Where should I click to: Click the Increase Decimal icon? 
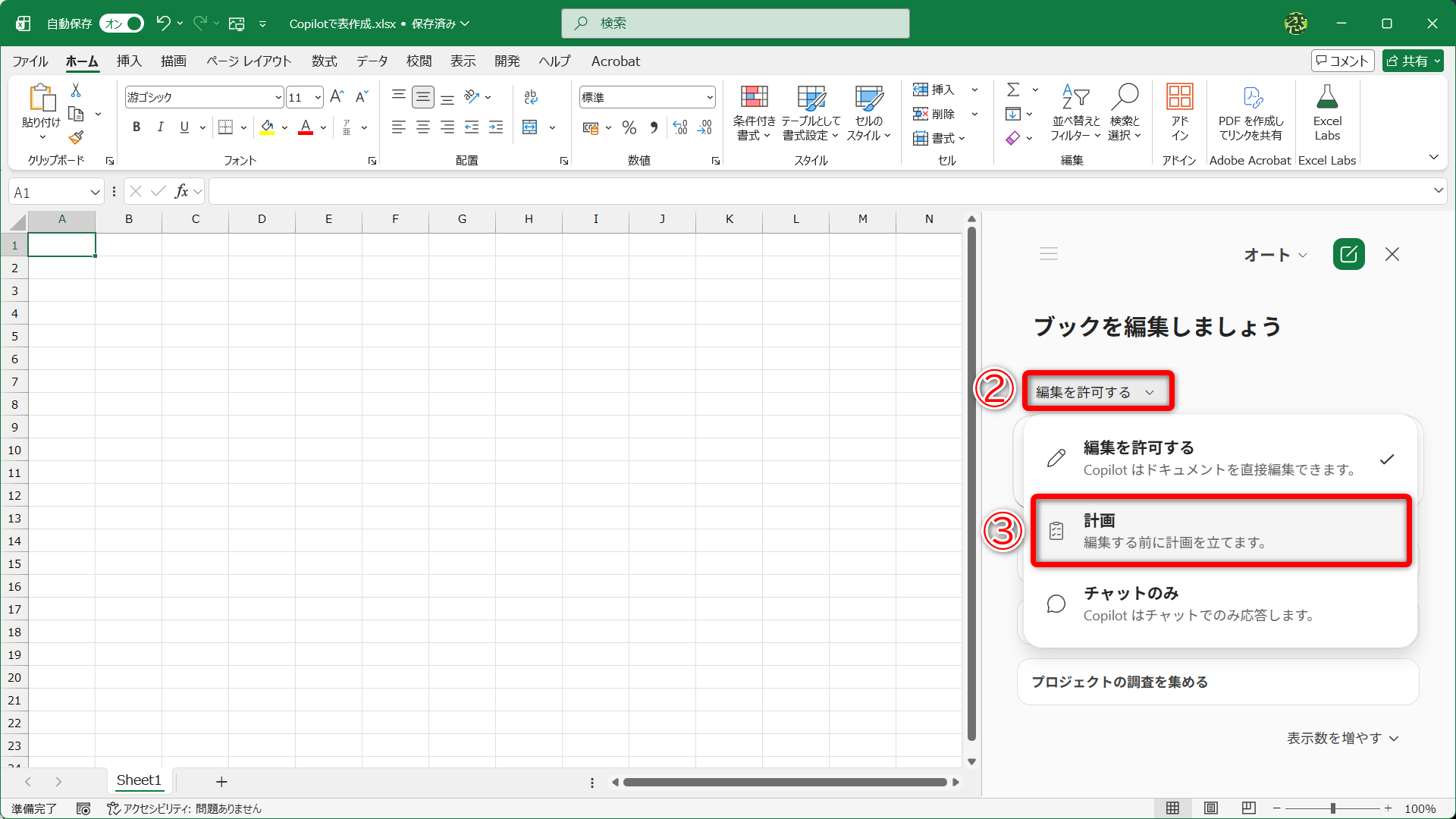[680, 127]
